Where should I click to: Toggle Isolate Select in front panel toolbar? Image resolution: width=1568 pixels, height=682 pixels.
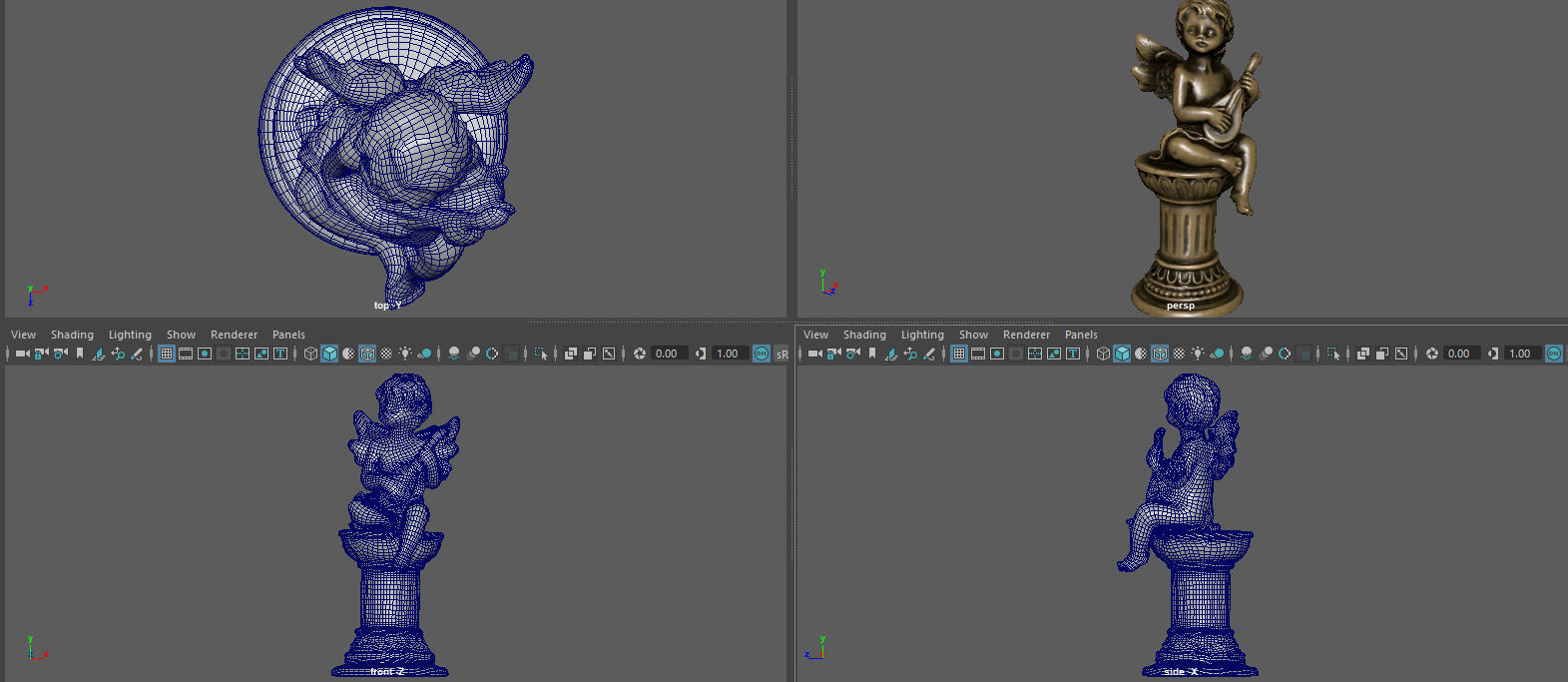[x=541, y=353]
